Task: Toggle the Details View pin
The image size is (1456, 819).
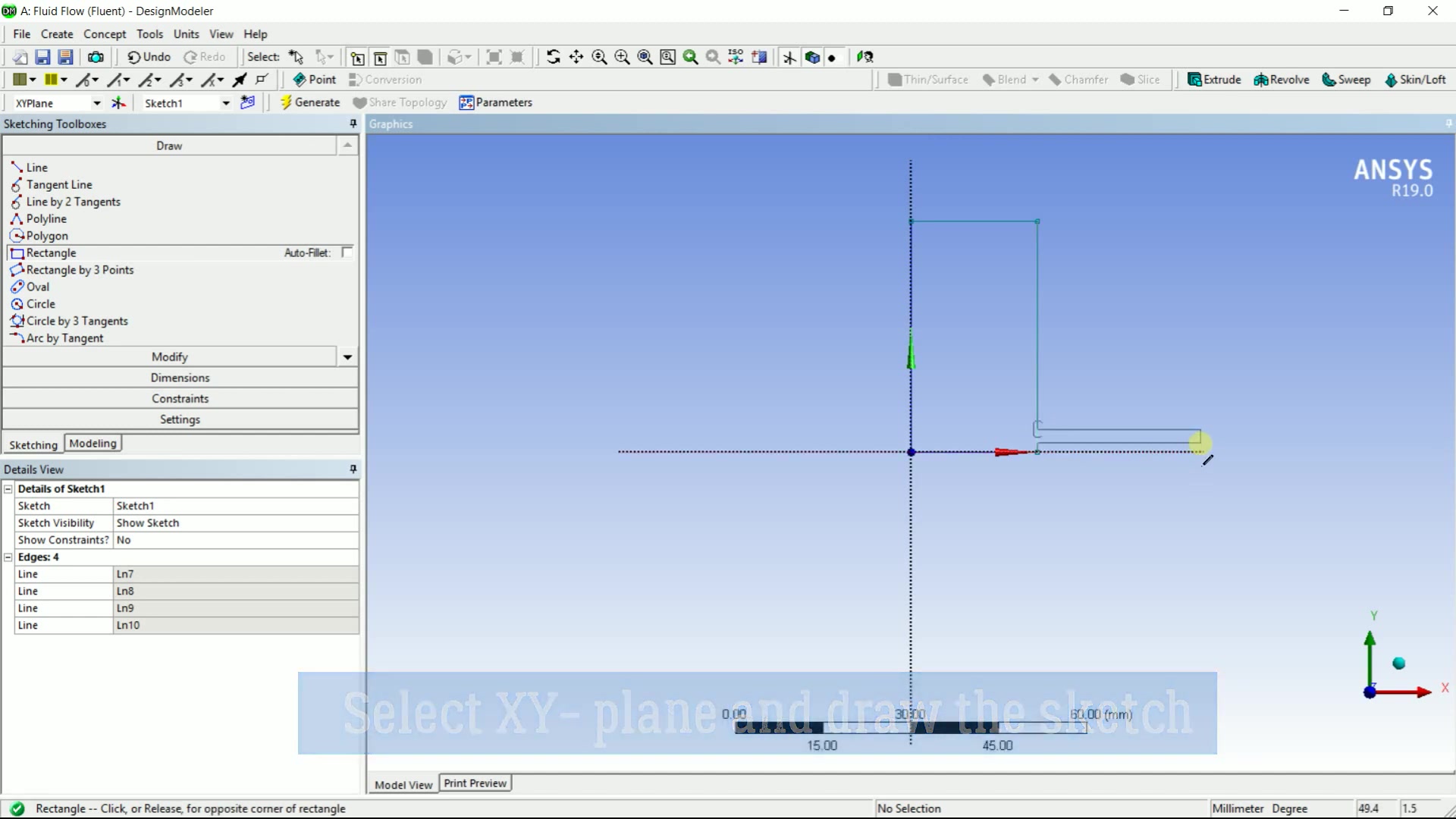Action: [x=353, y=469]
